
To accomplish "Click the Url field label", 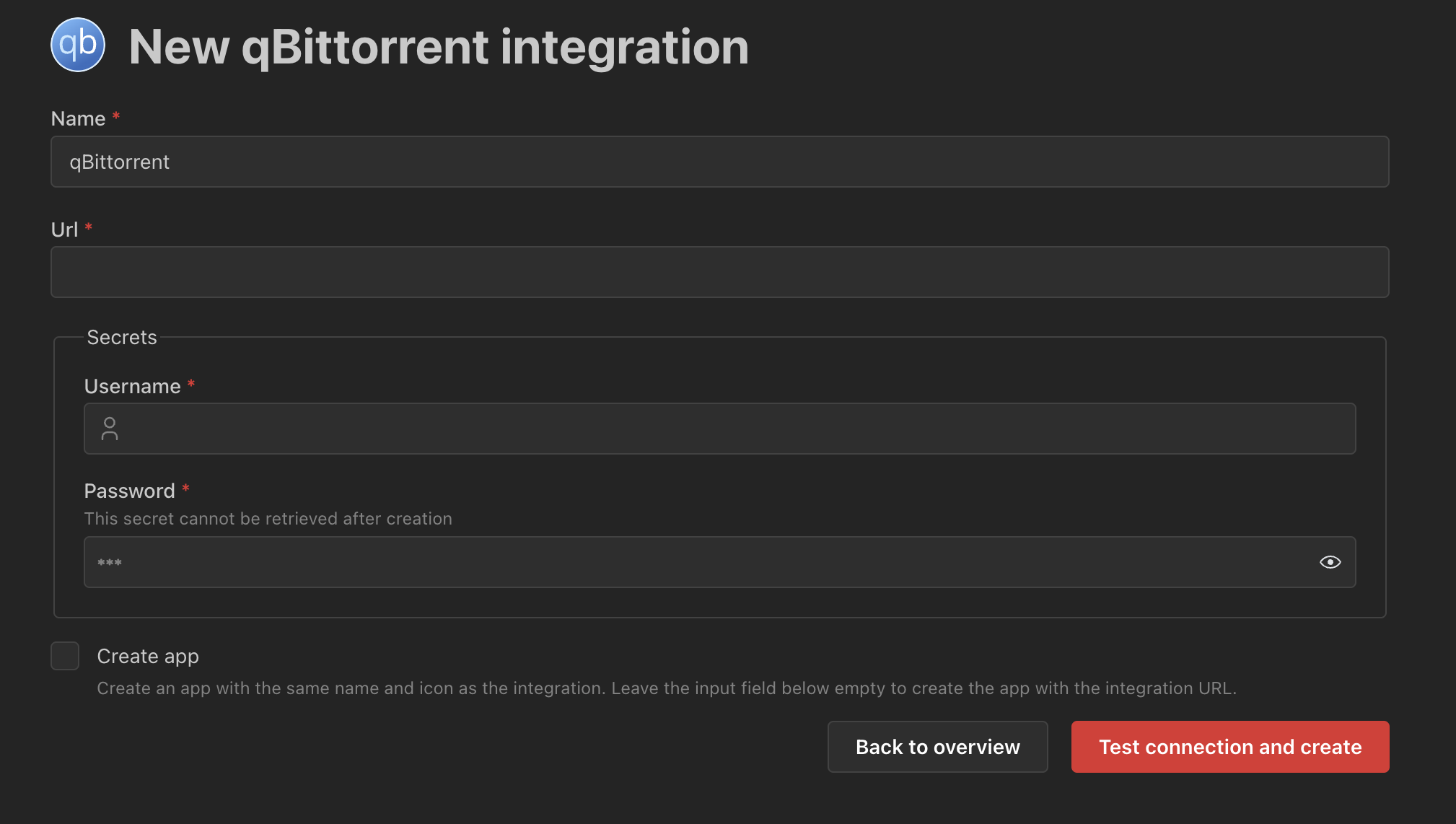I will tap(64, 229).
